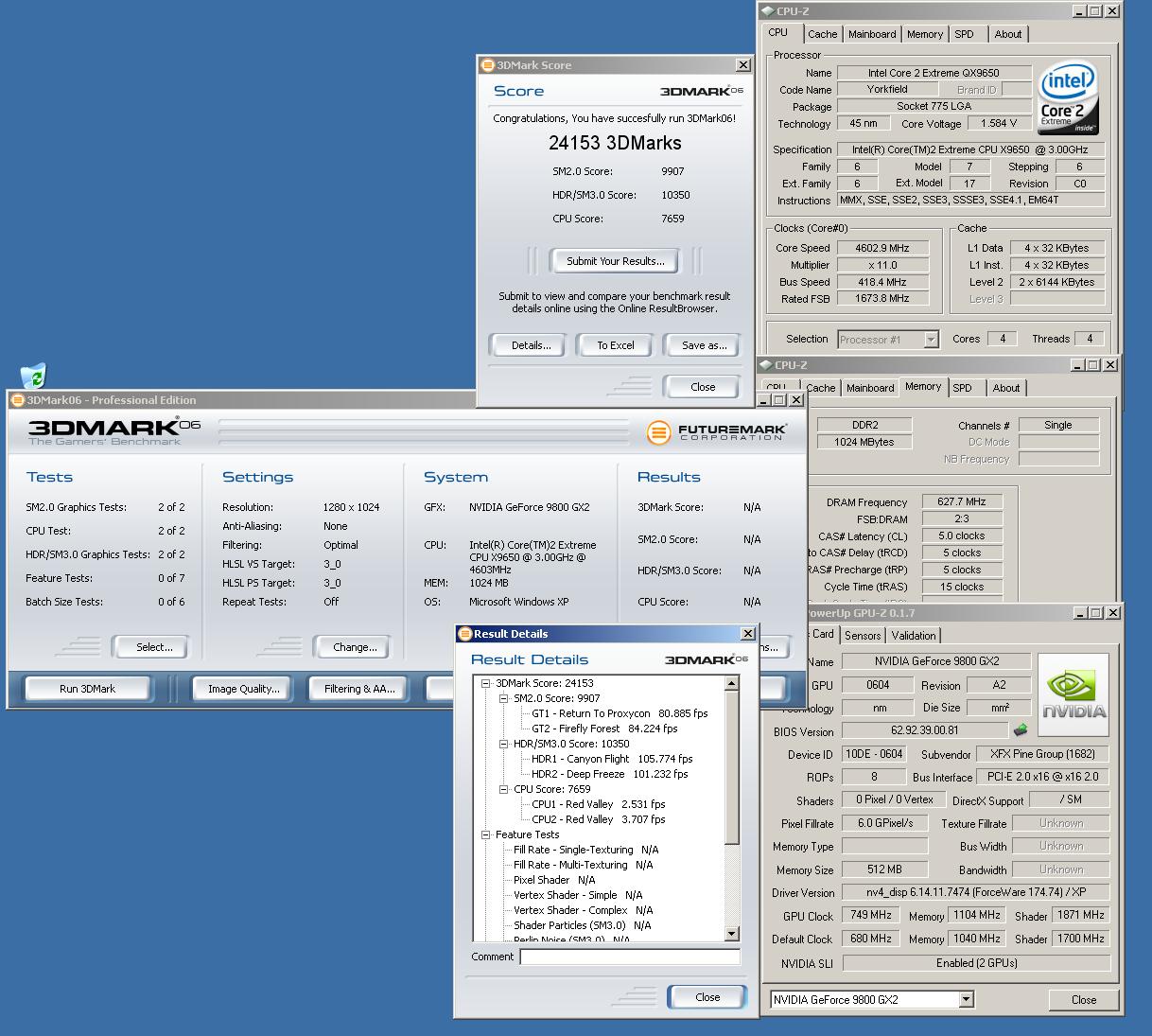
Task: Select GT2 - Firefly Forest result
Action: 604,729
